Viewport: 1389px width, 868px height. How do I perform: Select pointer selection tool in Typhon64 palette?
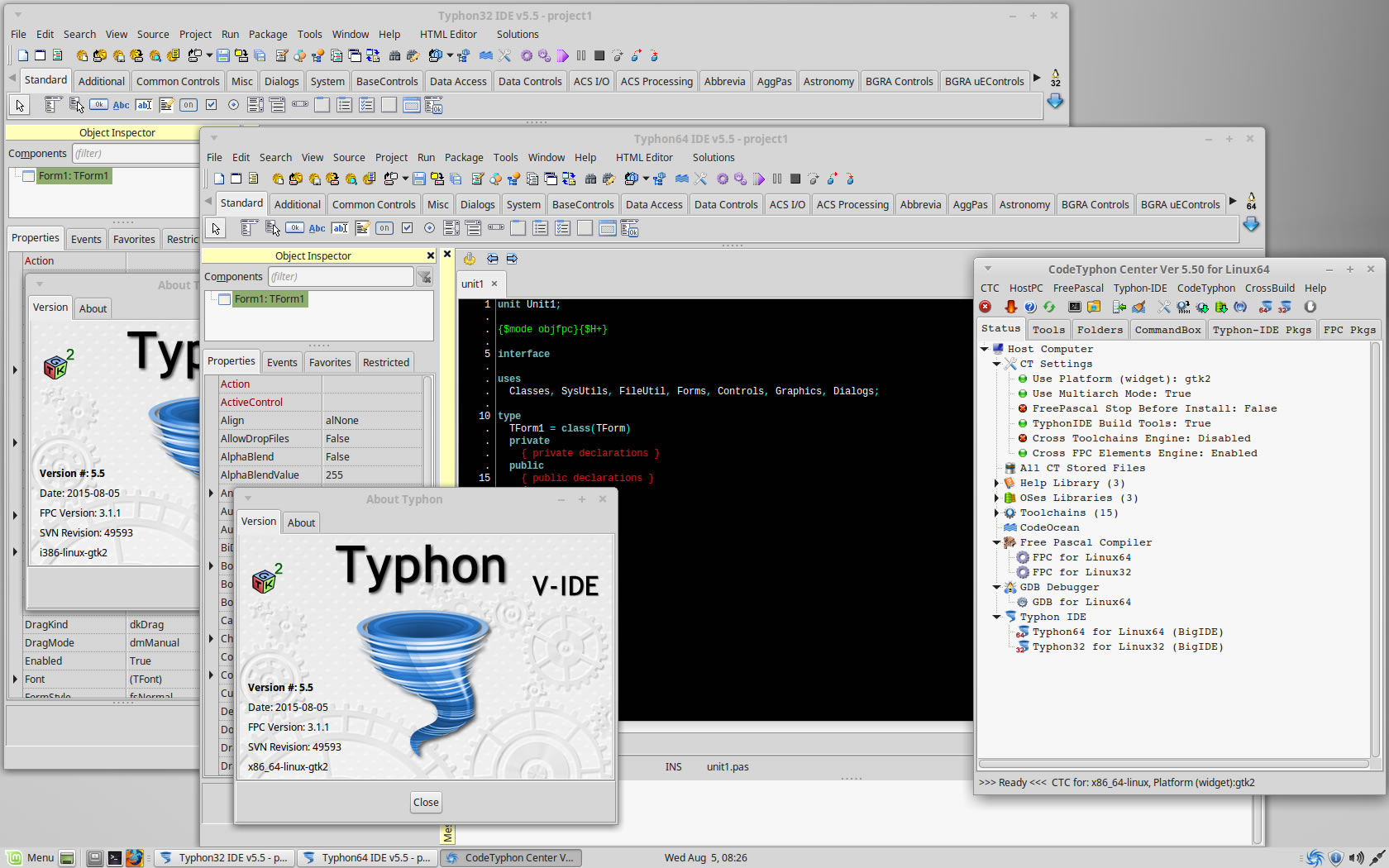click(216, 228)
